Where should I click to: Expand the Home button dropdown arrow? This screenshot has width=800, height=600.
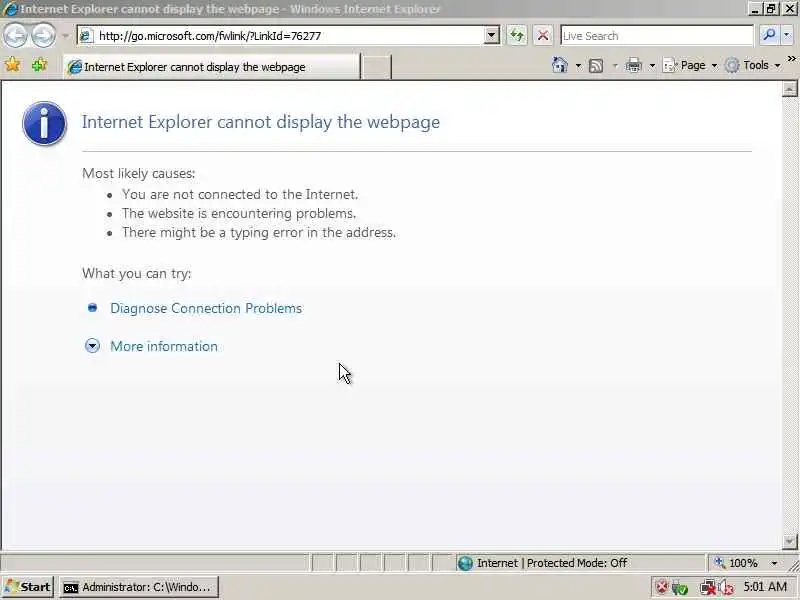pyautogui.click(x=578, y=65)
